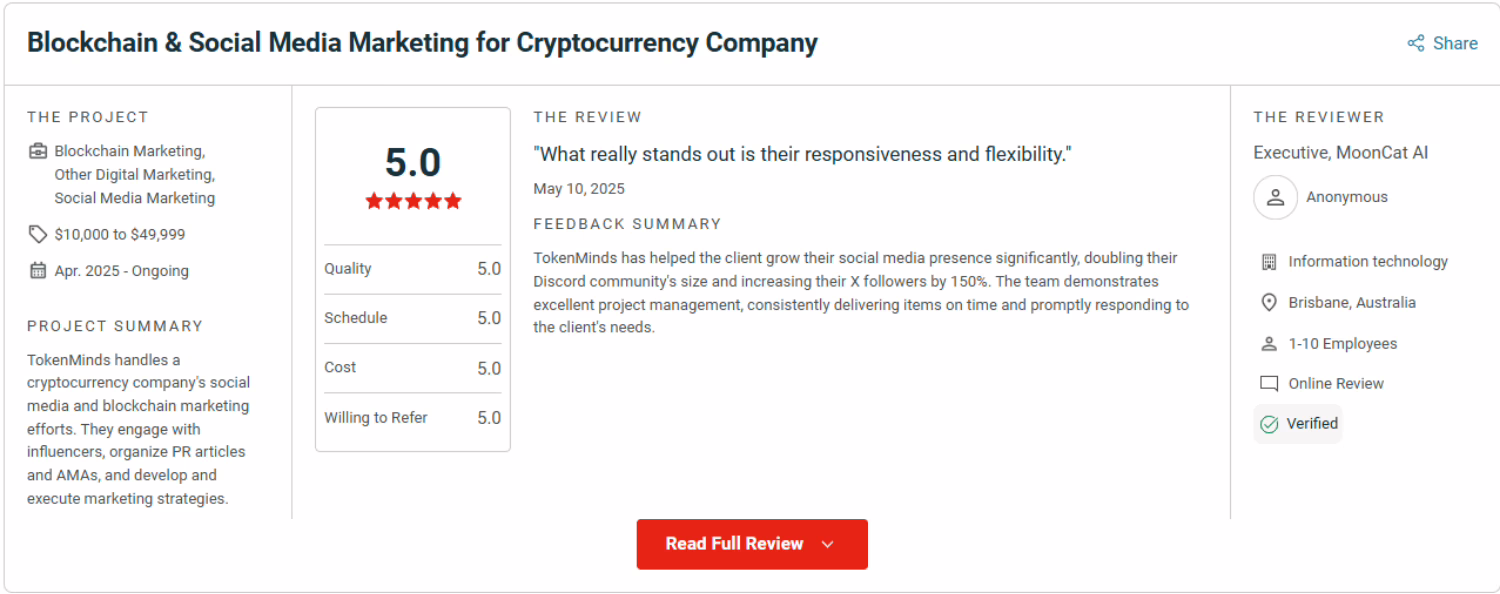
Task: Click the online review chat icon
Action: [1269, 384]
